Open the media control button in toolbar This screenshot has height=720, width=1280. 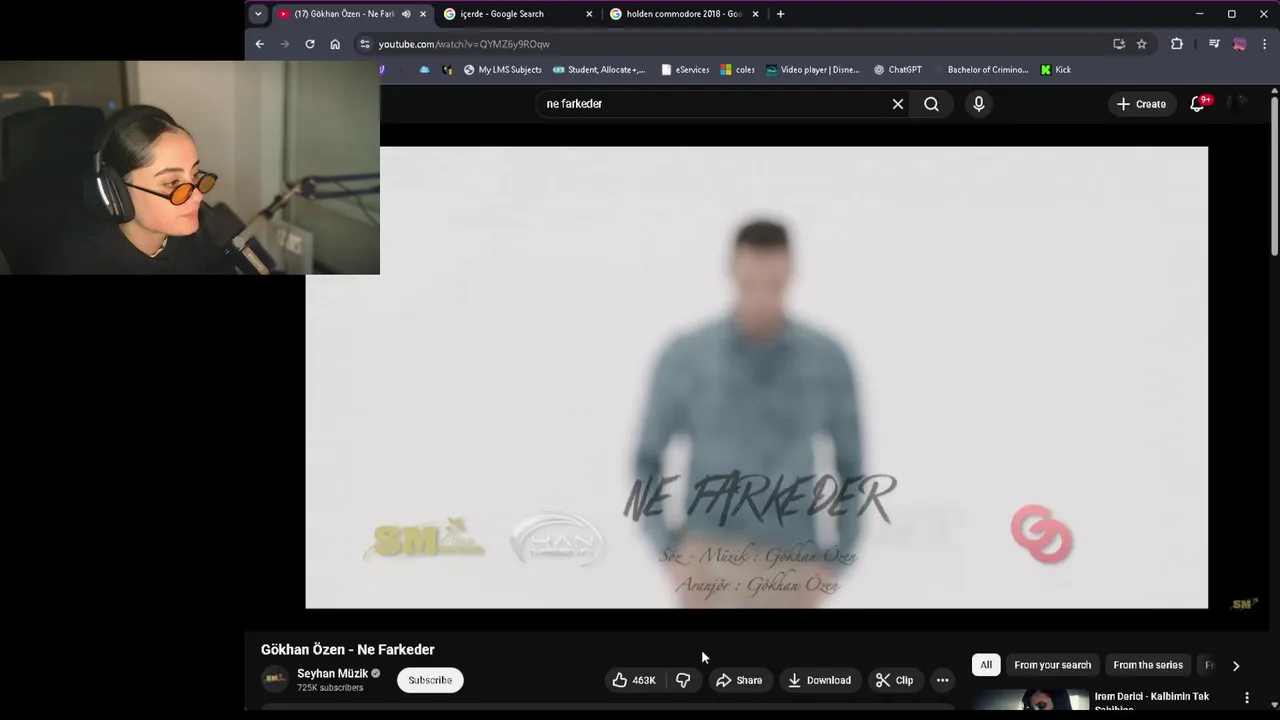coord(1214,44)
